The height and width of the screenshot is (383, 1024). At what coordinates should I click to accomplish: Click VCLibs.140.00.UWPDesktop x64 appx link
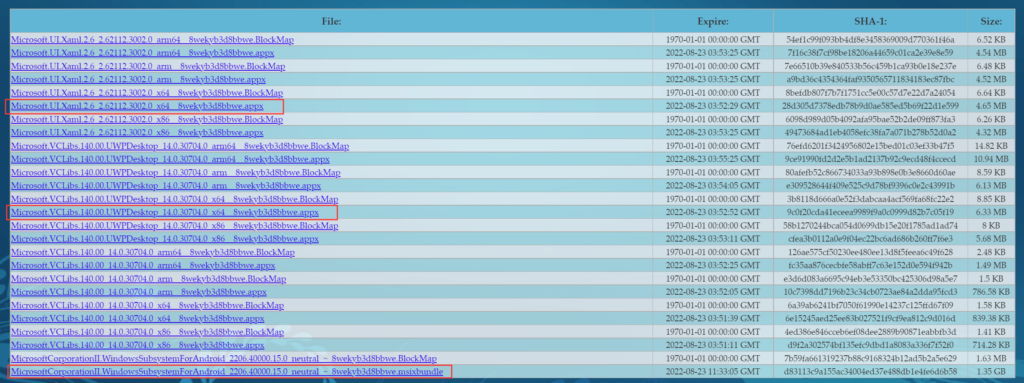(165, 212)
